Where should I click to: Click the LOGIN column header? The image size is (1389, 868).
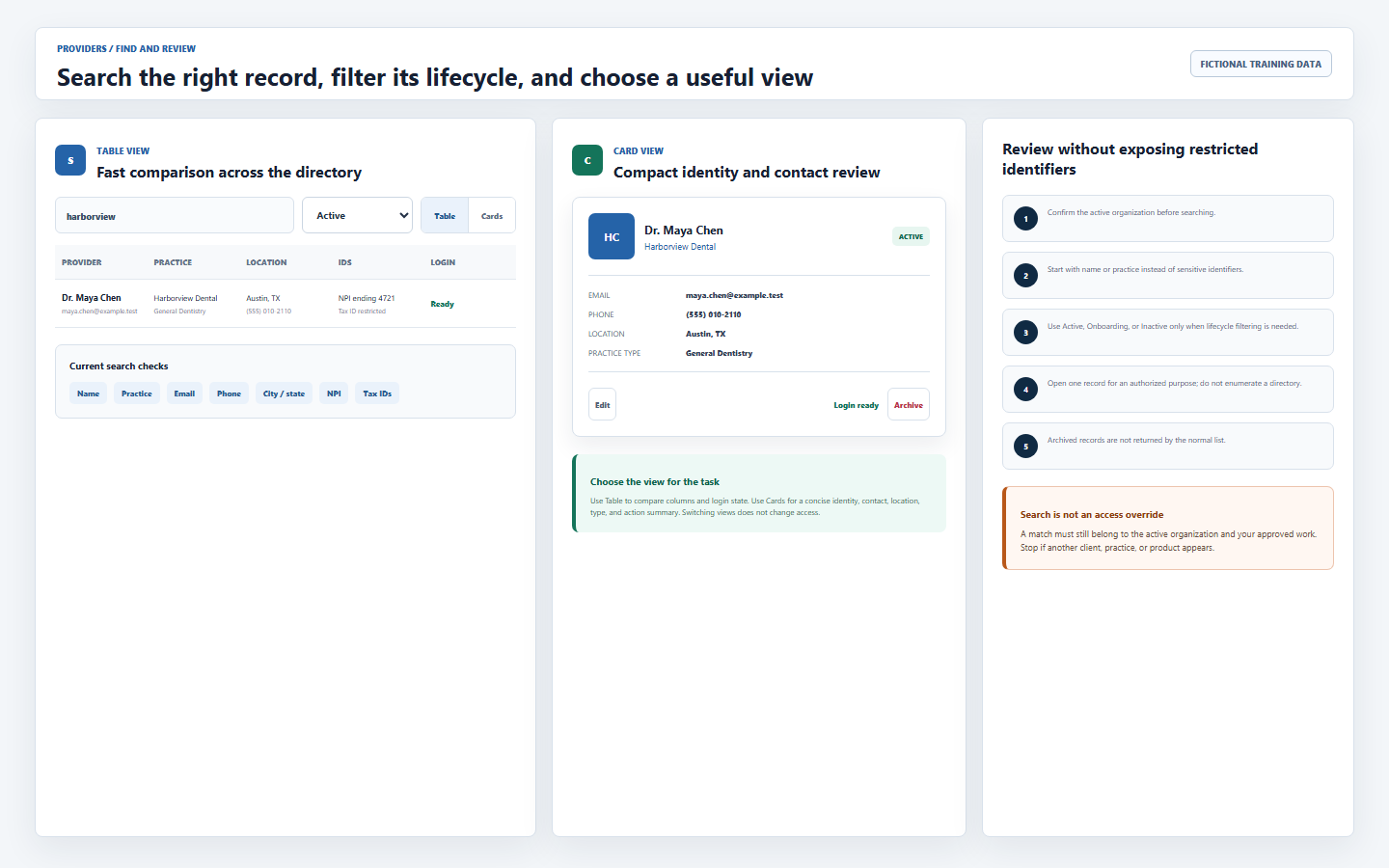click(x=443, y=262)
